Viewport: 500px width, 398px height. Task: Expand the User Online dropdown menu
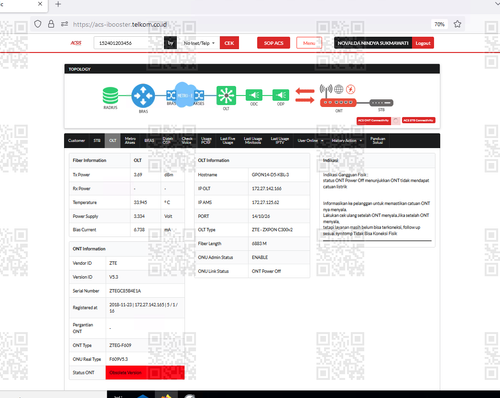pyautogui.click(x=310, y=141)
